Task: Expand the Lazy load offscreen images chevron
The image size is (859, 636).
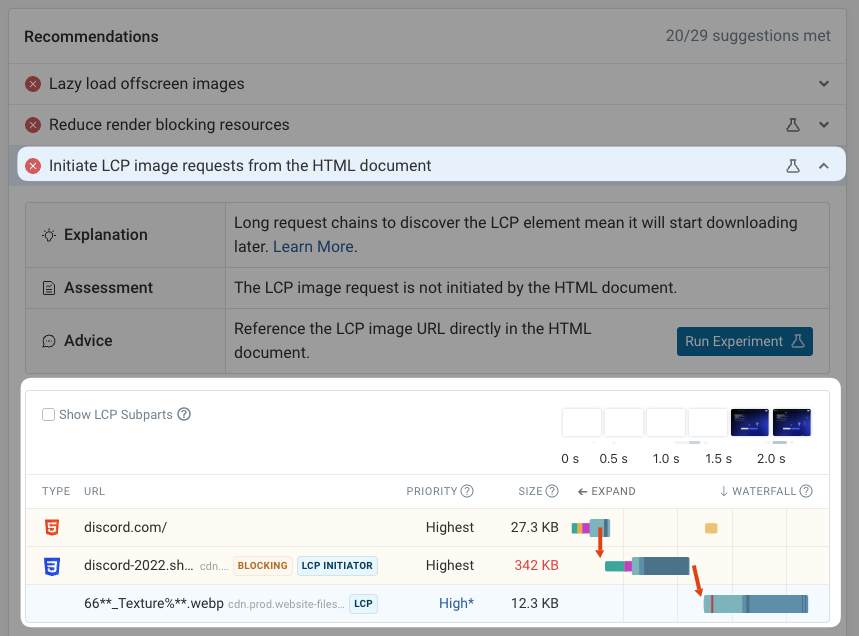Action: point(824,84)
